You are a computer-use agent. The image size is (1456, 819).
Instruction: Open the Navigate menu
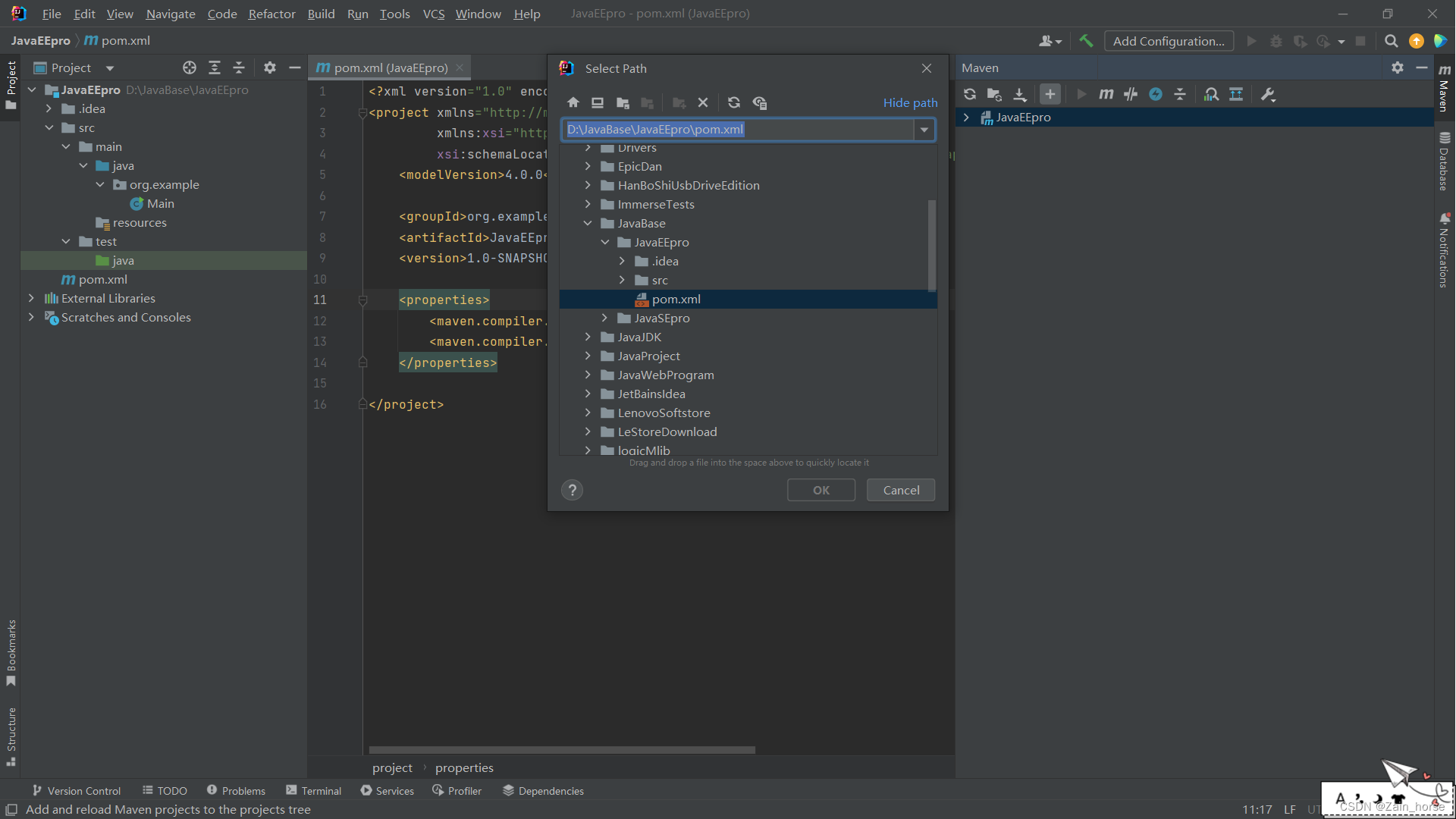(171, 14)
